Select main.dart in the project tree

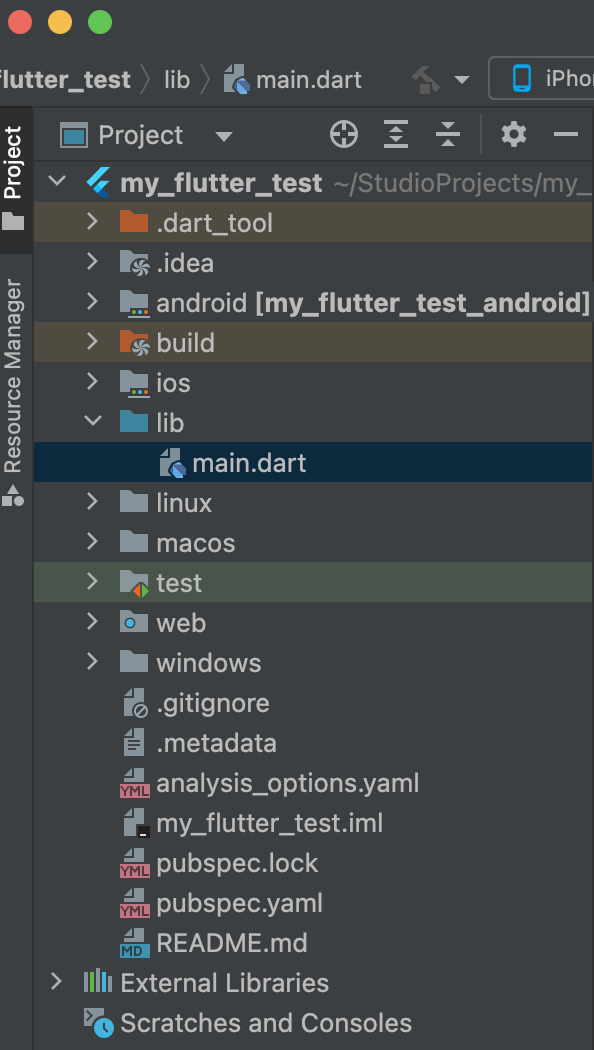point(313,462)
